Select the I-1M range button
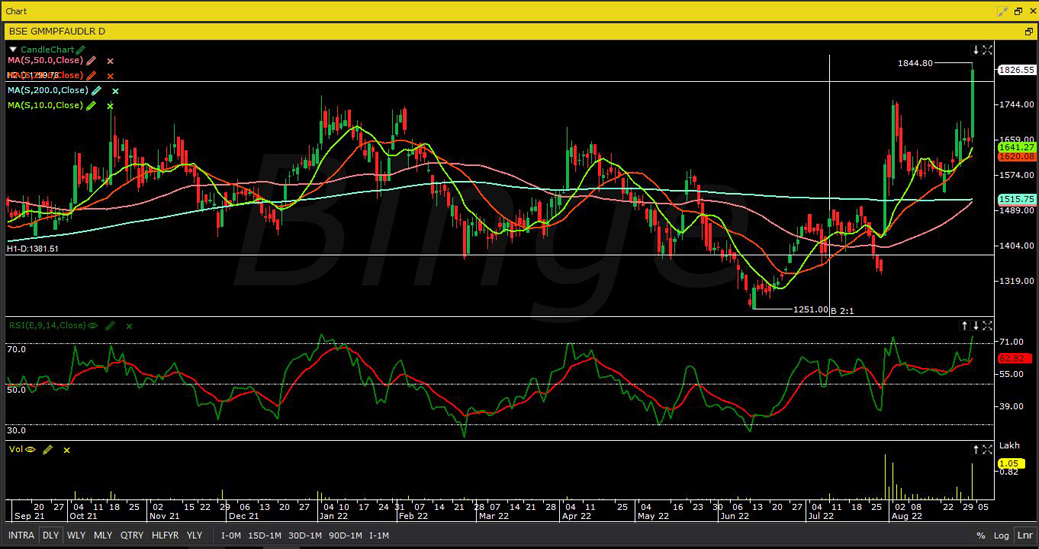1039x549 pixels. tap(379, 535)
